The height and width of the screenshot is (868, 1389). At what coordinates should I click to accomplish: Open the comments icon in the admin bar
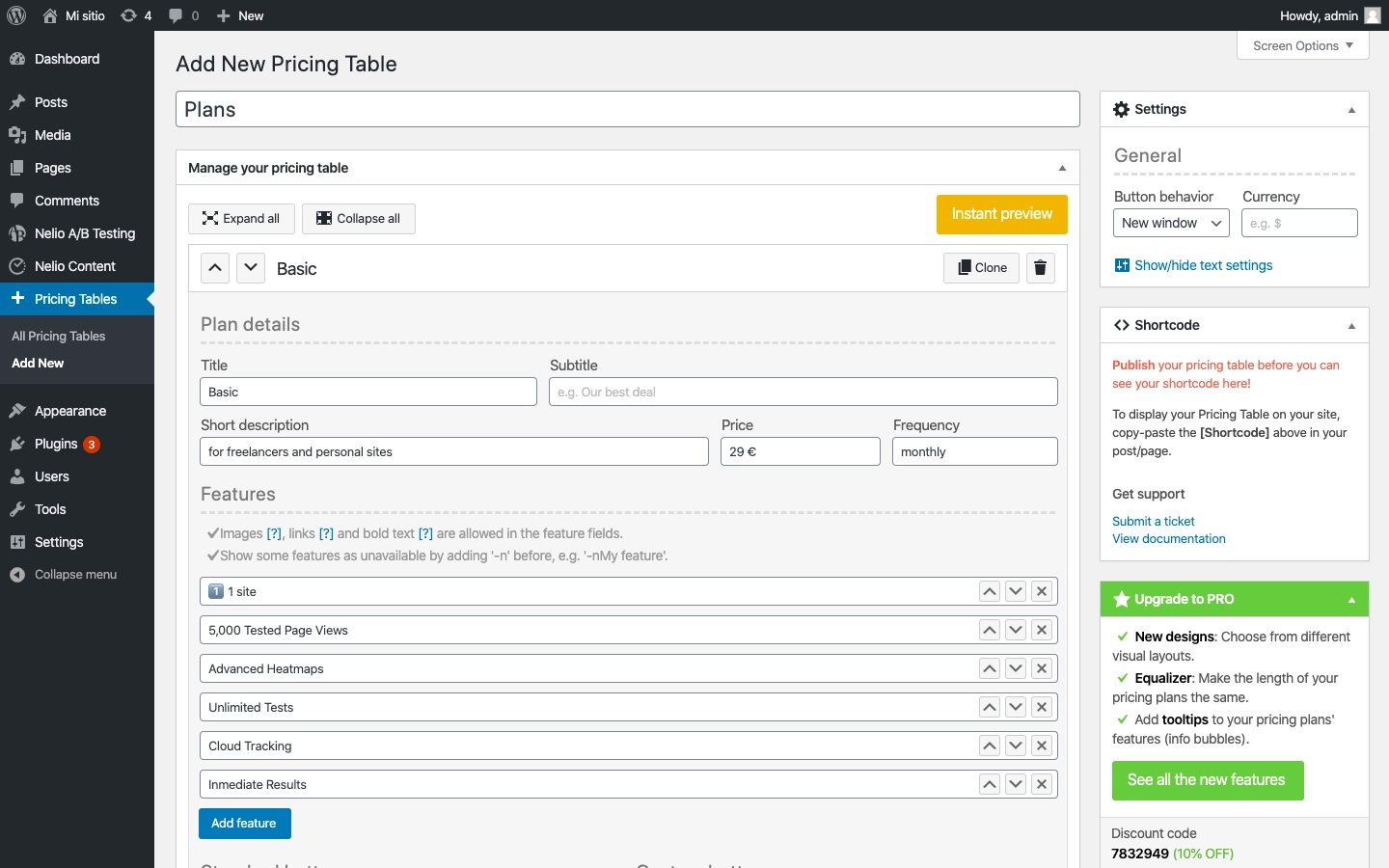click(x=183, y=15)
